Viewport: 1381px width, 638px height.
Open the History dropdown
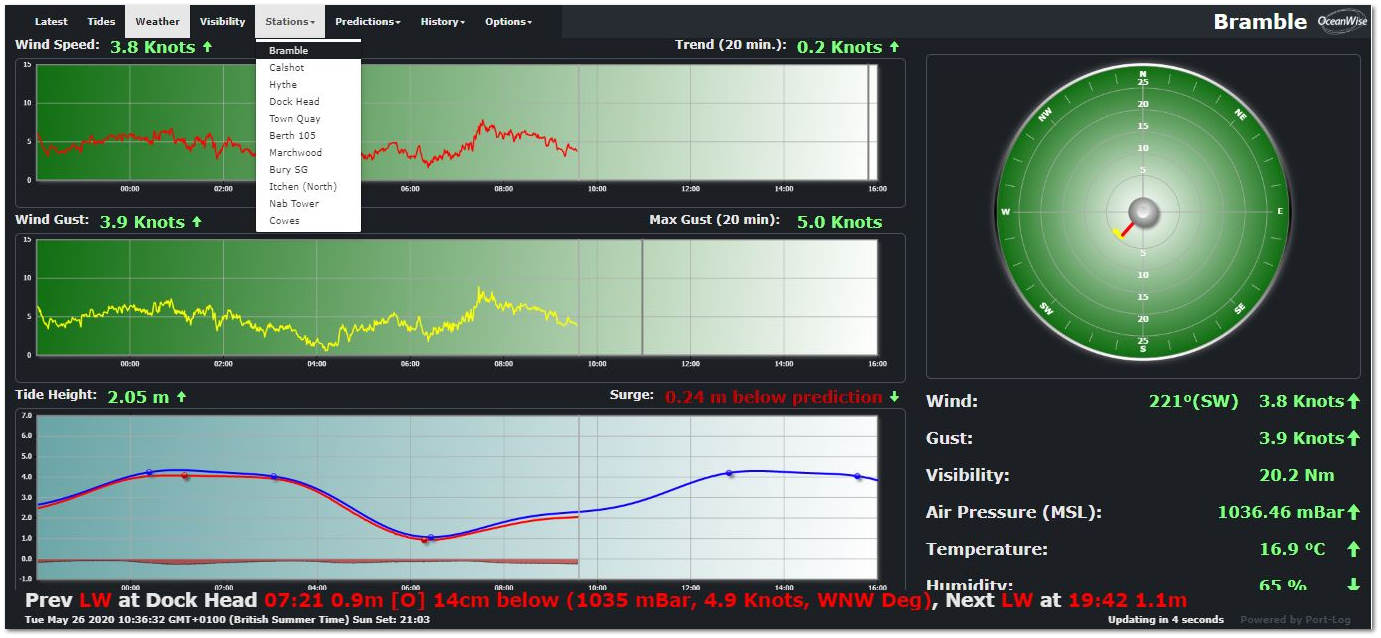click(442, 22)
